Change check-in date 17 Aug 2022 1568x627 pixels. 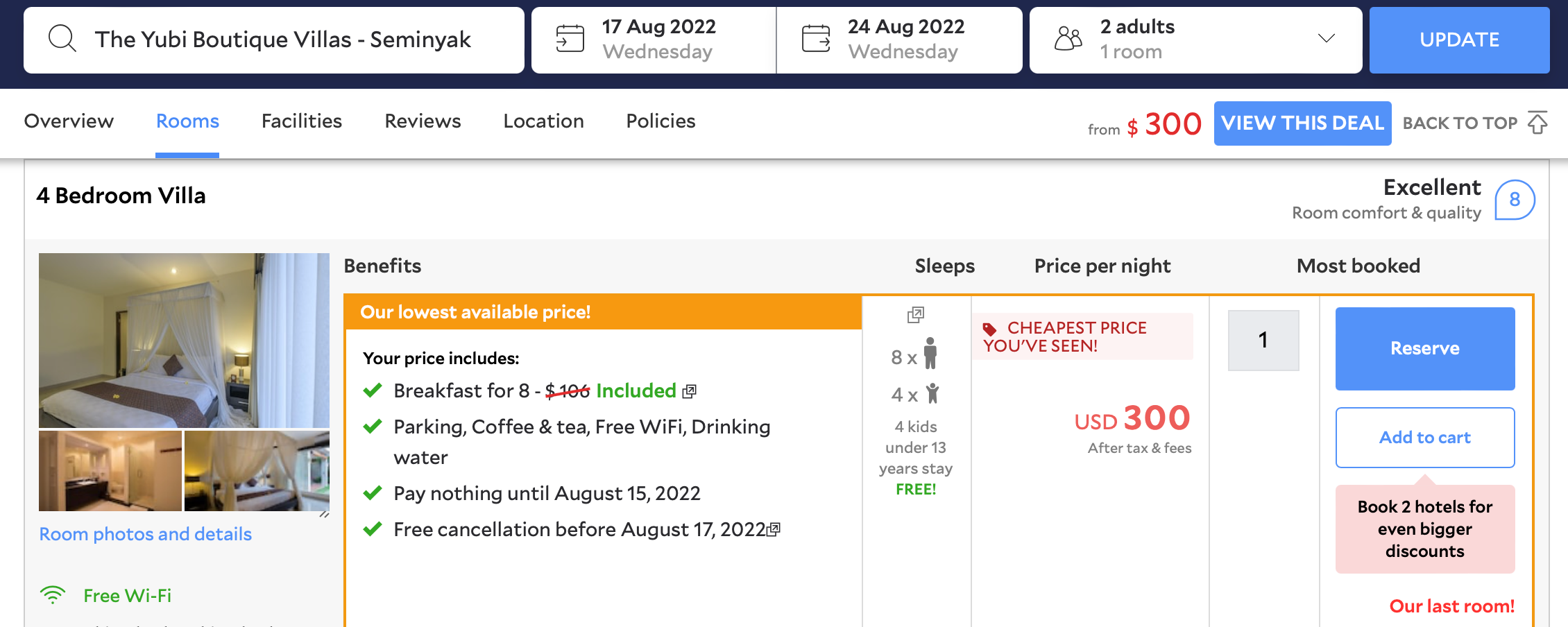654,40
